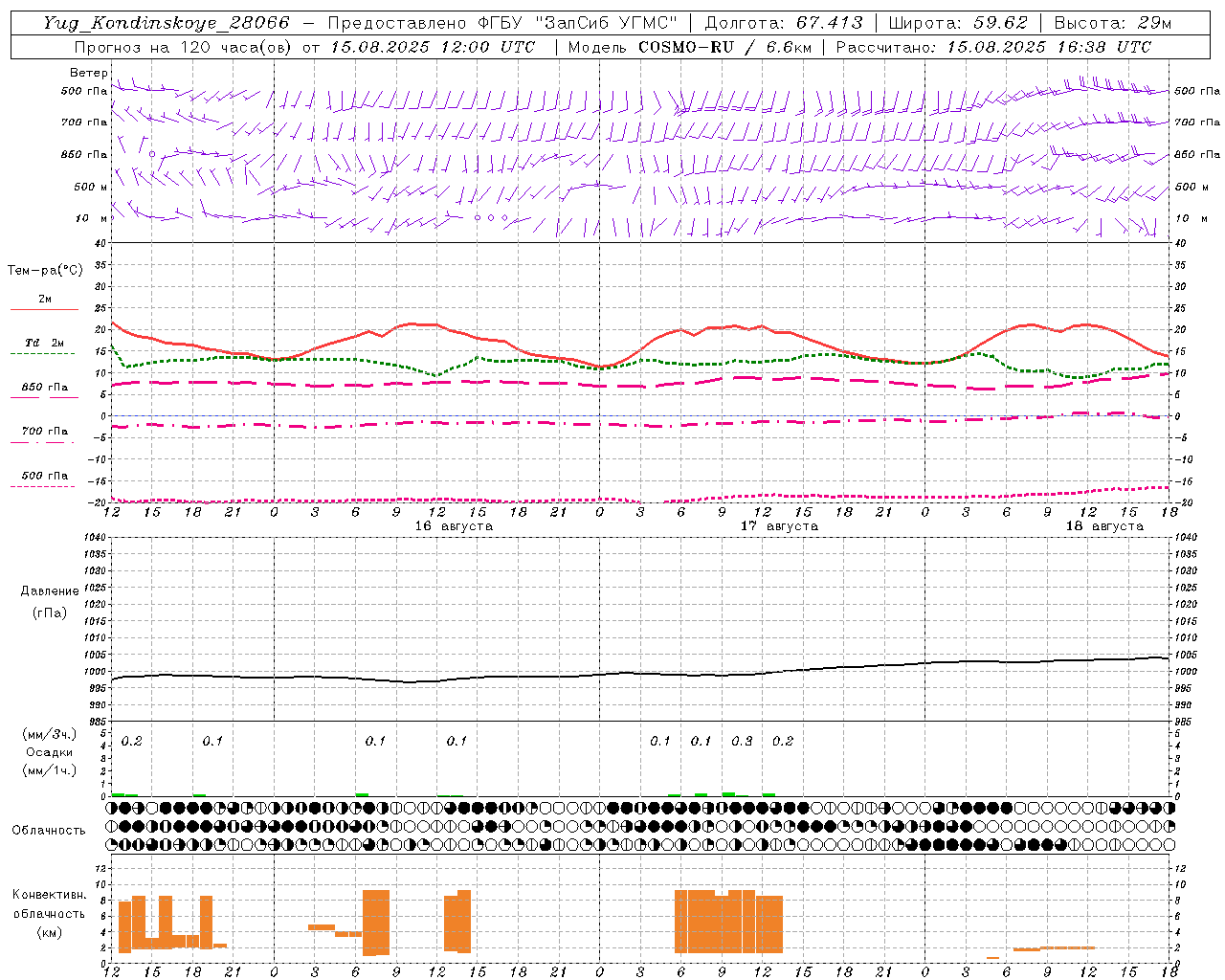Click the model name COSMO-RU
Image resolution: width=1225 pixels, height=980 pixels.
686,47
